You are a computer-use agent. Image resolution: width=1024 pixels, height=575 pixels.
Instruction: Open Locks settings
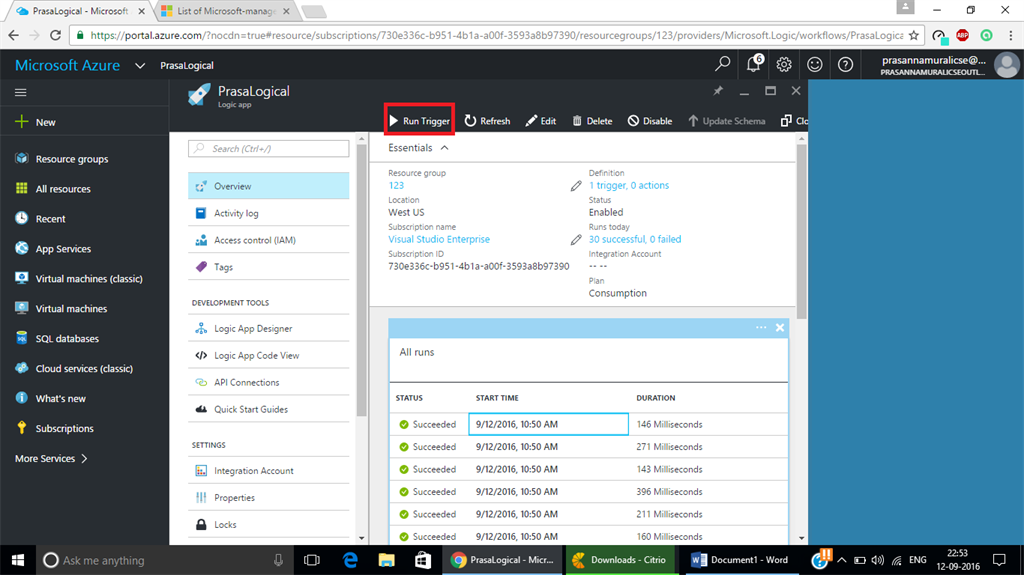(268, 524)
